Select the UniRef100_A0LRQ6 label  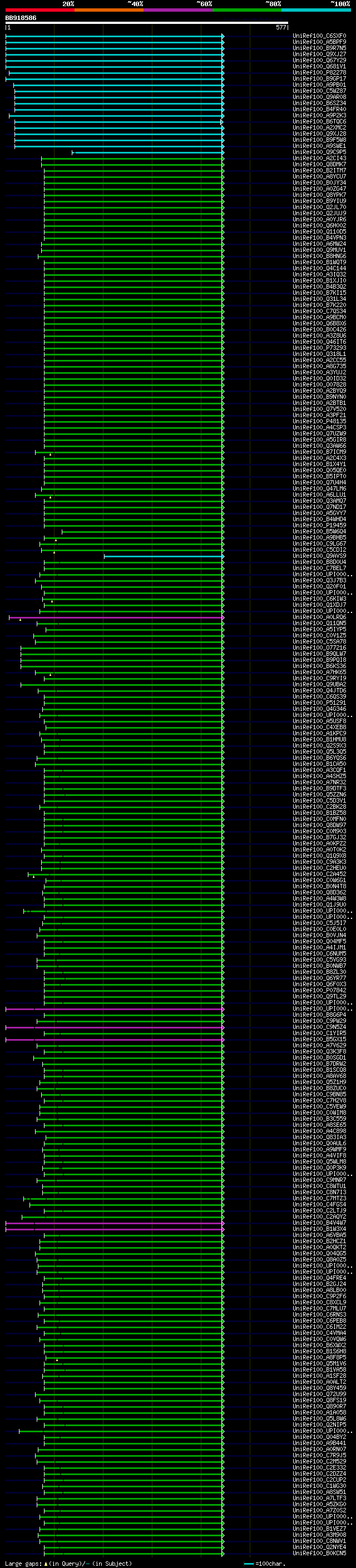[319, 617]
